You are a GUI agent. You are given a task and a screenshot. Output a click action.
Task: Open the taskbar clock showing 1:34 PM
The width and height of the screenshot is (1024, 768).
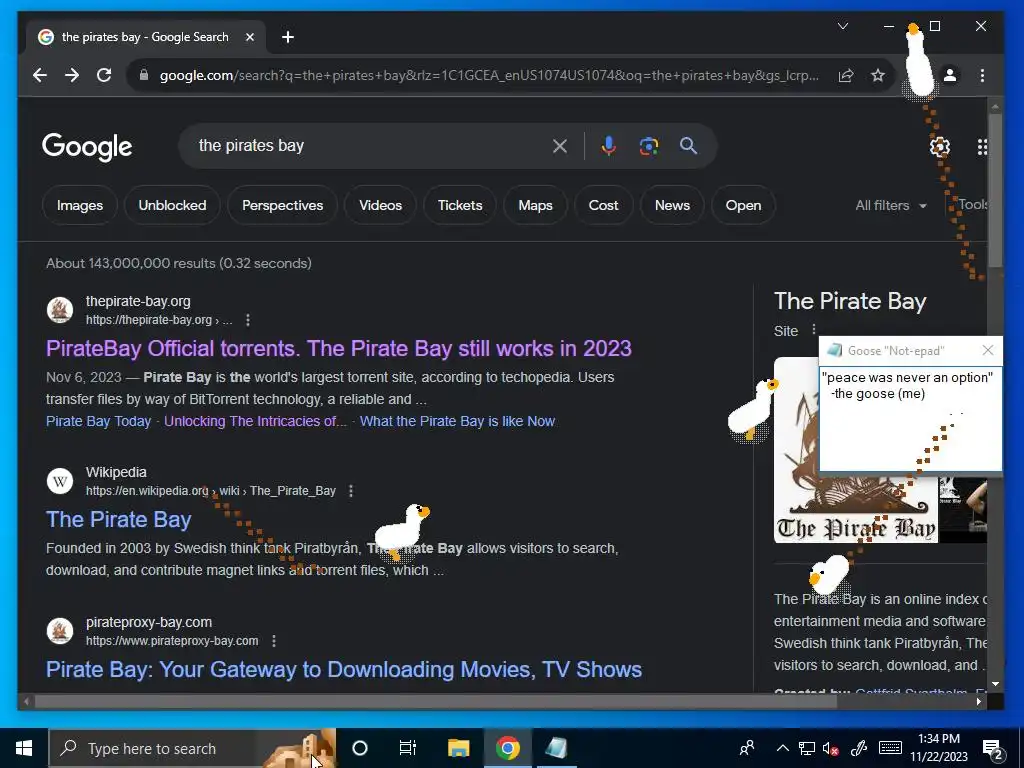click(x=939, y=748)
